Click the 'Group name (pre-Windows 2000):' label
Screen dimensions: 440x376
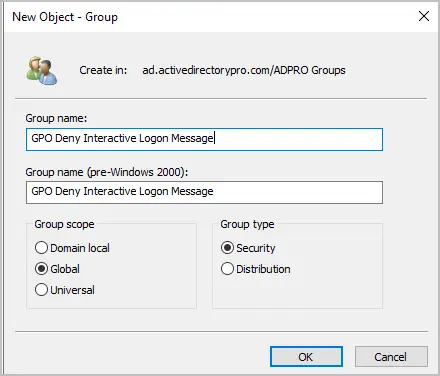pyautogui.click(x=107, y=172)
